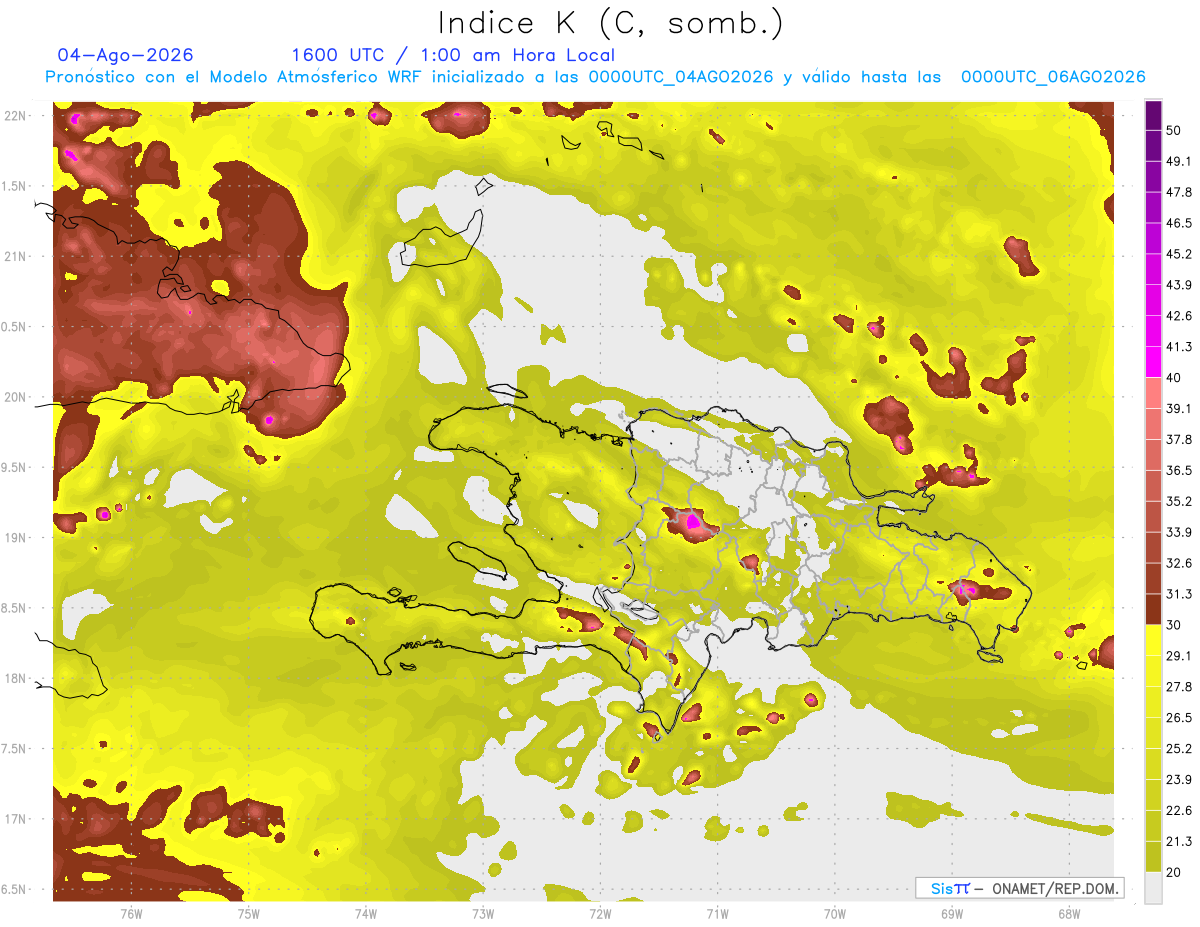This screenshot has width=1200, height=927.
Task: Click the "72W" longitude label
Action: (600, 913)
